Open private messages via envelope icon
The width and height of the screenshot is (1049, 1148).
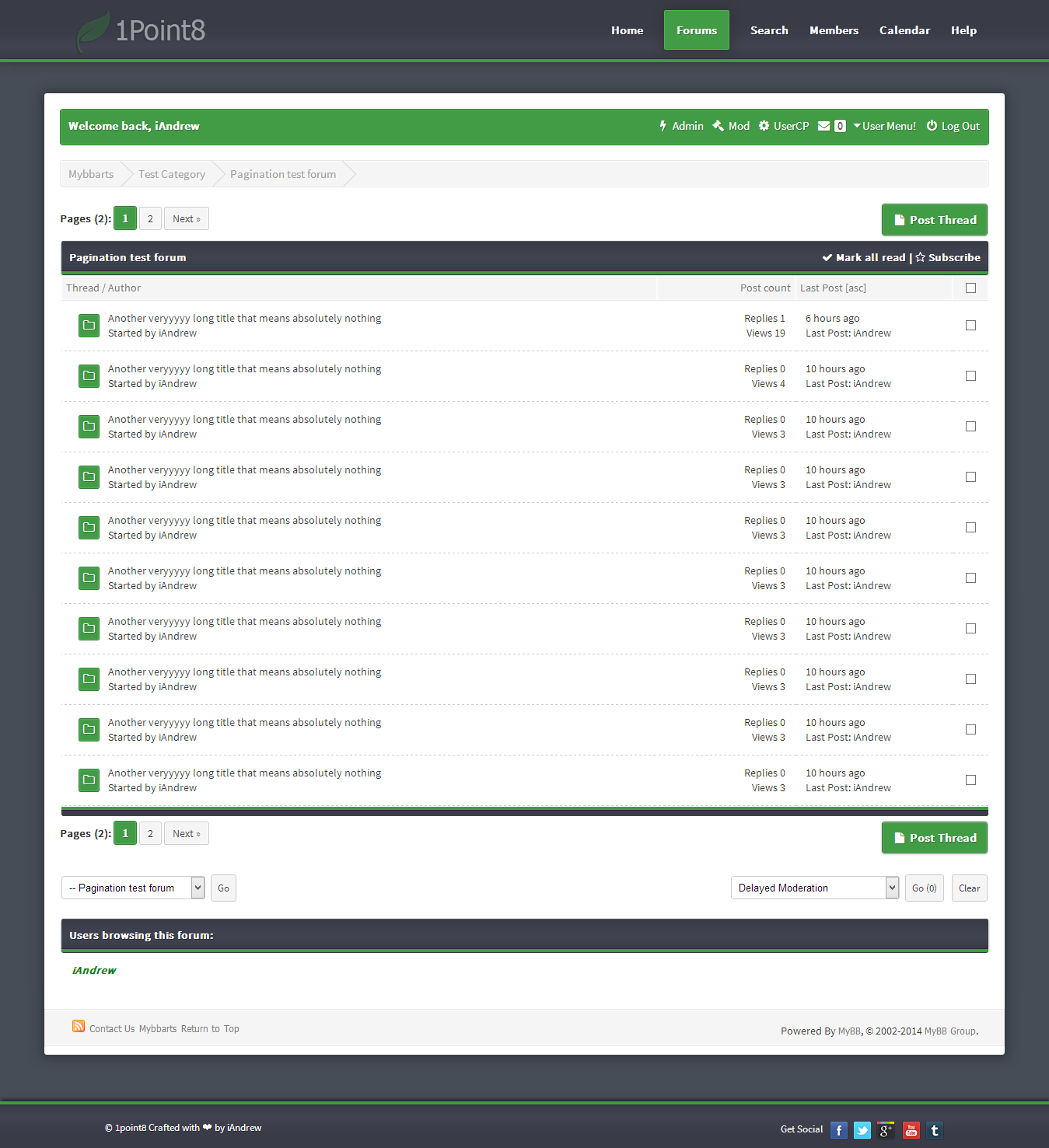(823, 126)
